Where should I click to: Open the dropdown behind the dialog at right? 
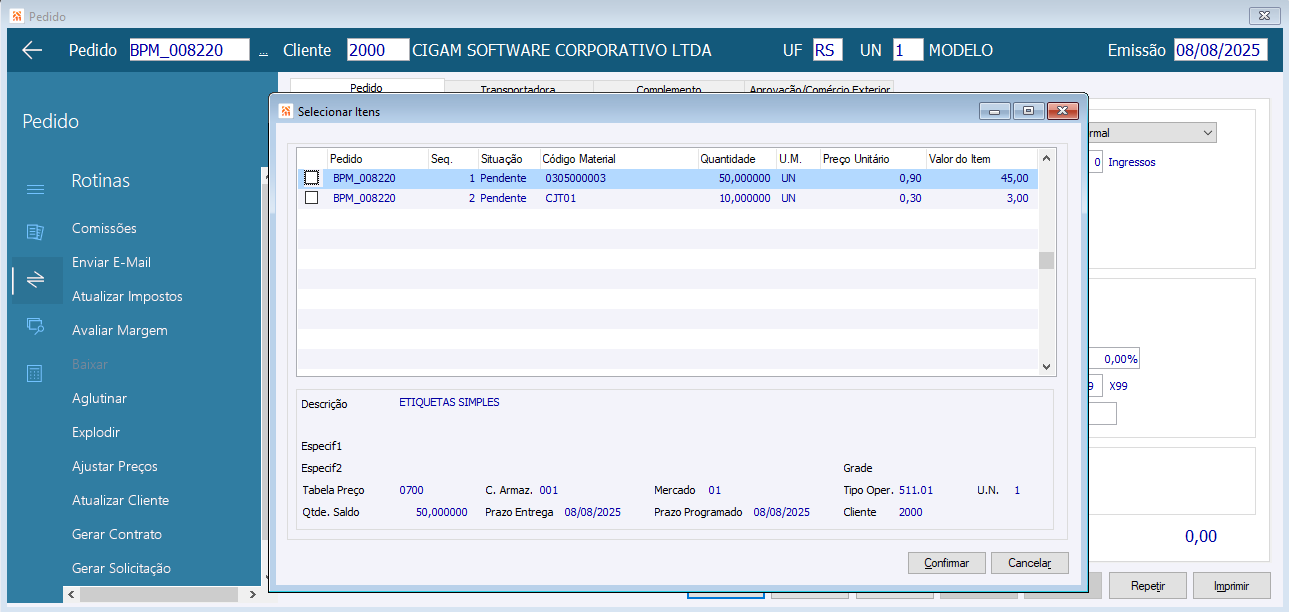(x=1208, y=133)
